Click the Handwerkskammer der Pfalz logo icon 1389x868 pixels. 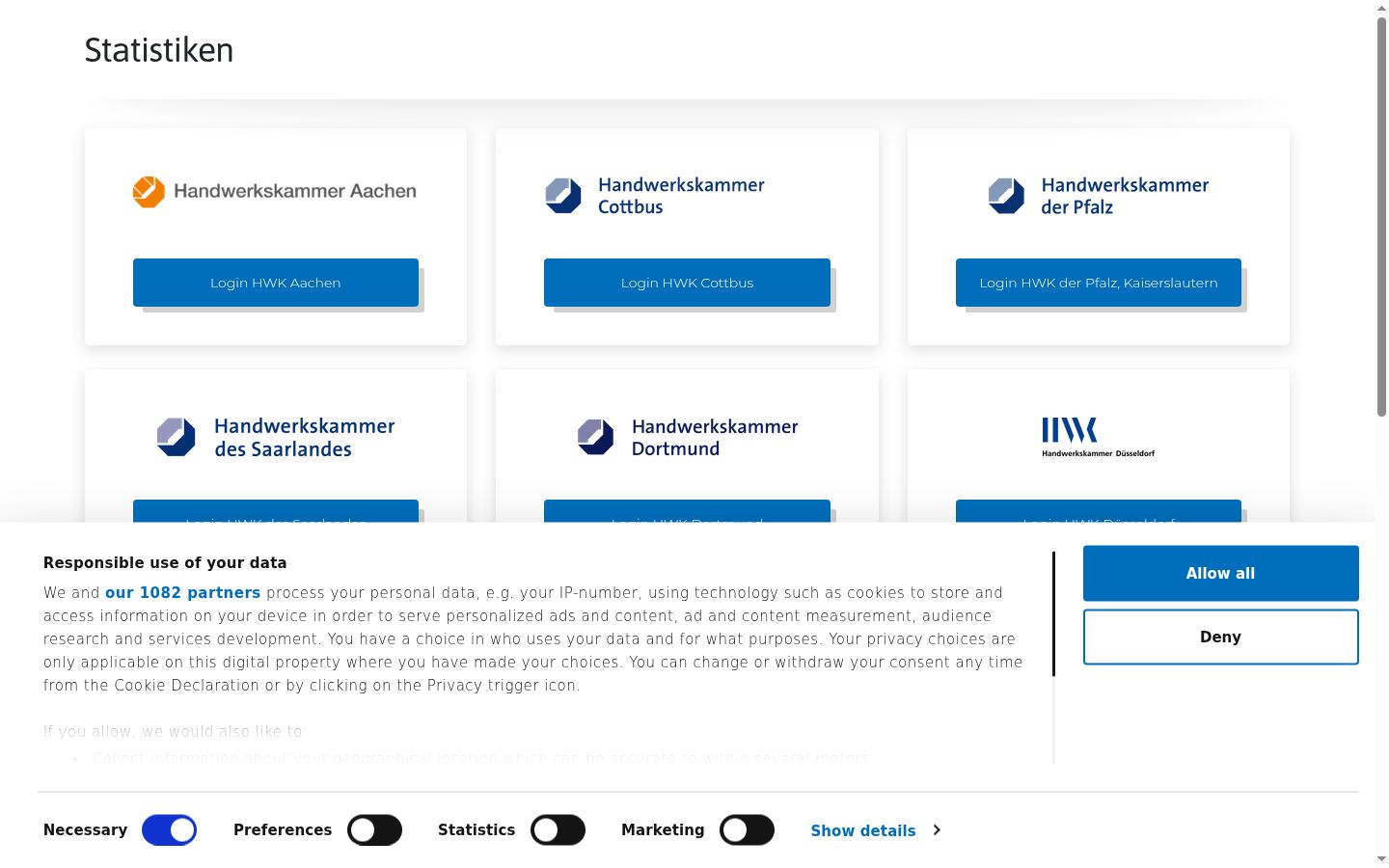coord(1006,196)
